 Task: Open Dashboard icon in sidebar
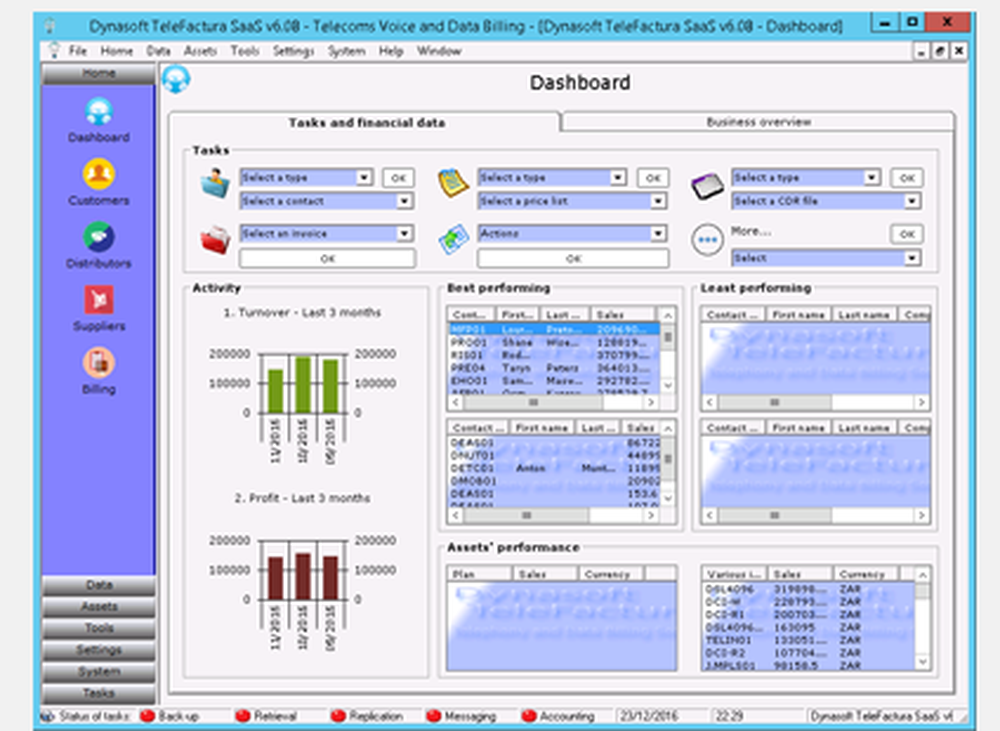coord(99,112)
